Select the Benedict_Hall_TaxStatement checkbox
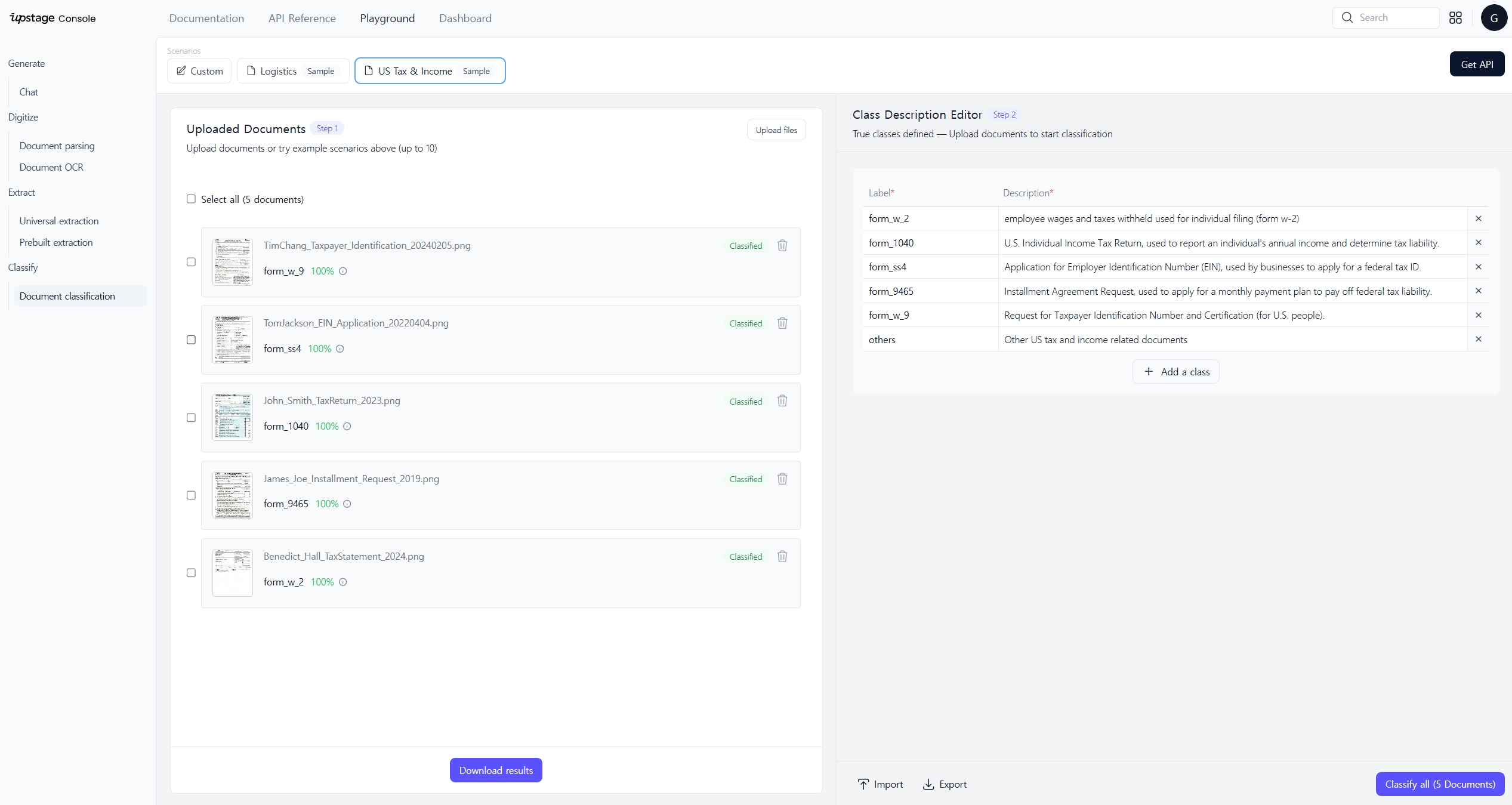Viewport: 1512px width, 805px height. [x=191, y=573]
